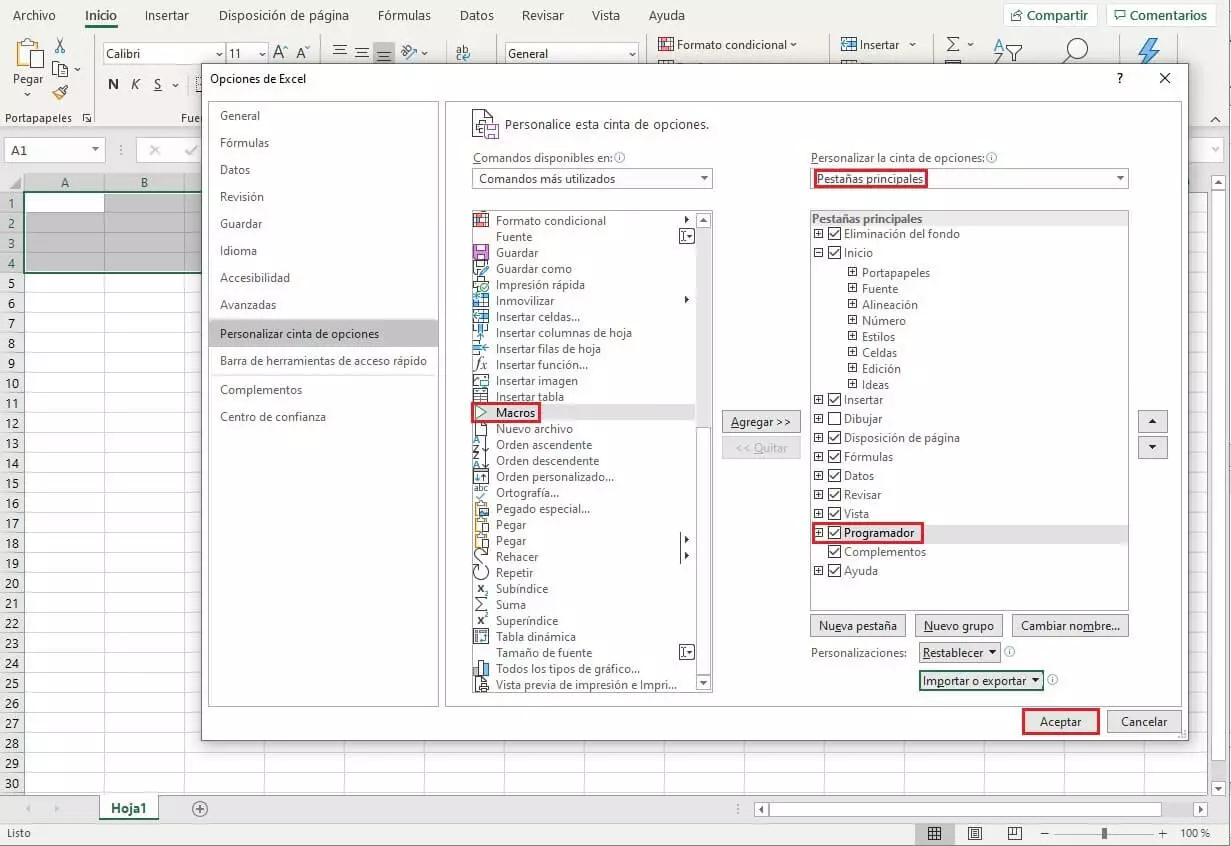
Task: Click the Aceptar button
Action: coord(1059,721)
